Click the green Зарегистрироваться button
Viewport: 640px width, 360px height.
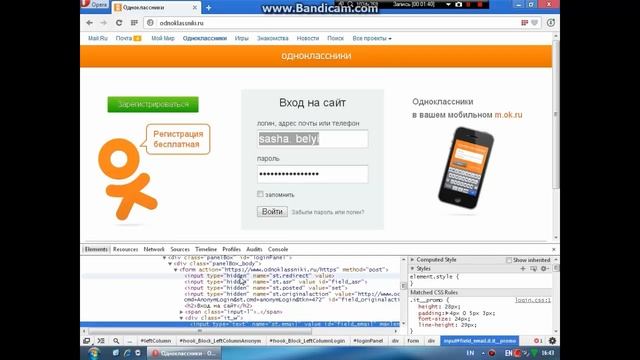(x=153, y=104)
